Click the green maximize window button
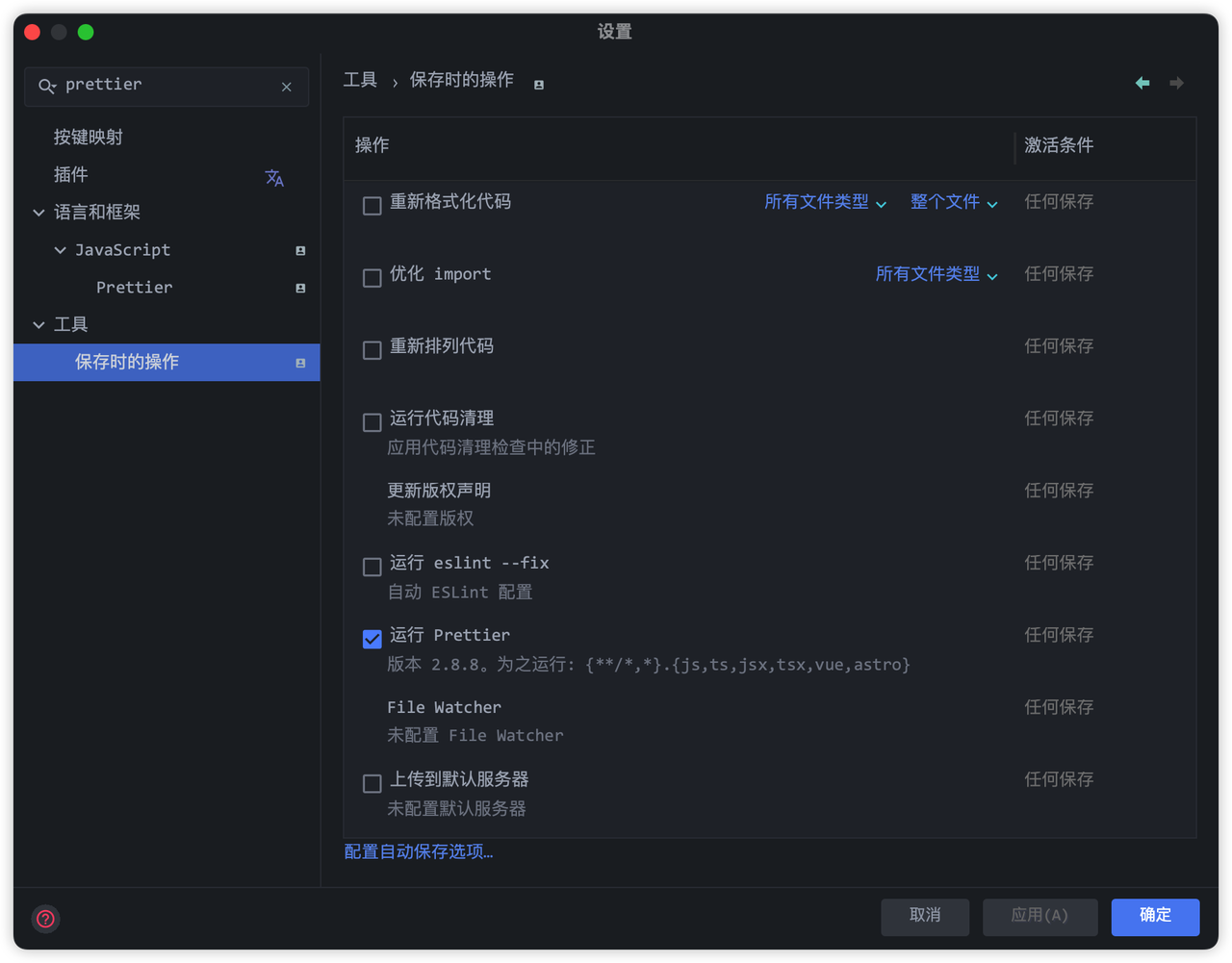The width and height of the screenshot is (1232, 963). 86,32
